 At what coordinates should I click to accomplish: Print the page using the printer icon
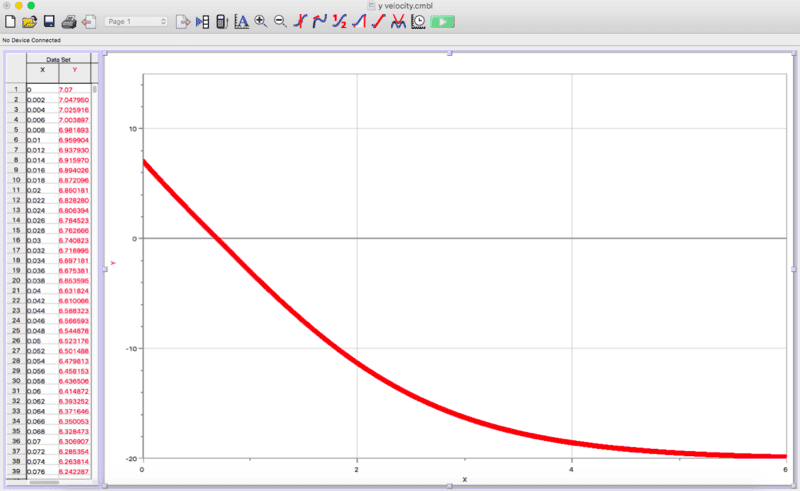(x=69, y=21)
